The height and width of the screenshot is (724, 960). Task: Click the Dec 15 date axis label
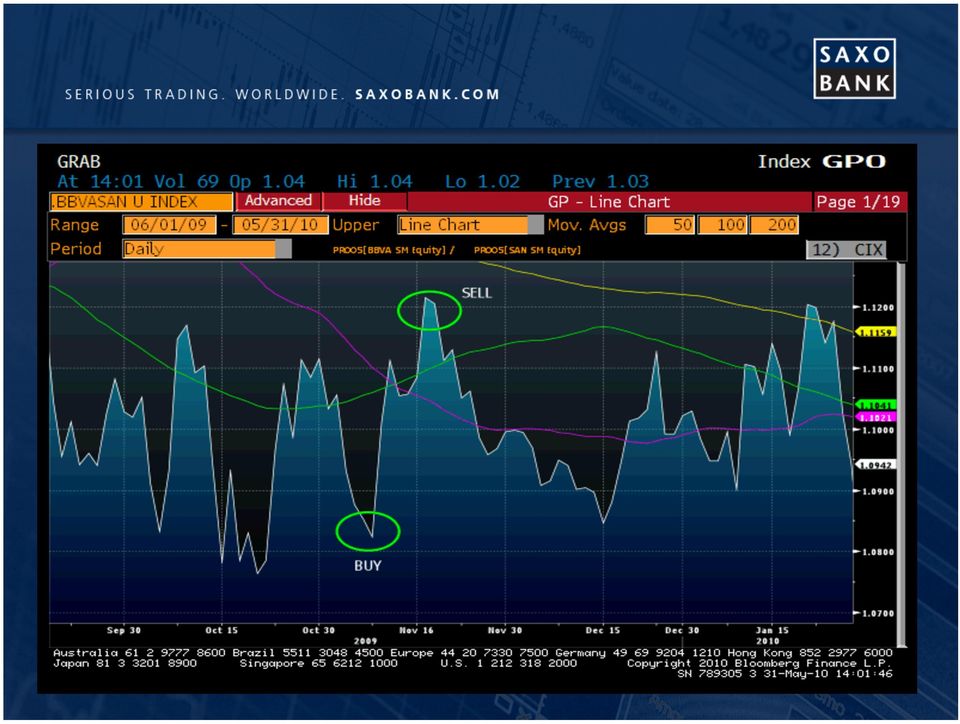603,630
